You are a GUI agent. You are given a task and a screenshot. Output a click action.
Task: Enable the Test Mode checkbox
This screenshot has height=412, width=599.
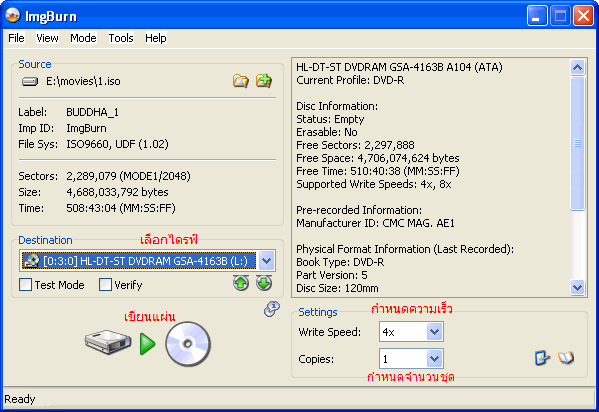click(26, 285)
